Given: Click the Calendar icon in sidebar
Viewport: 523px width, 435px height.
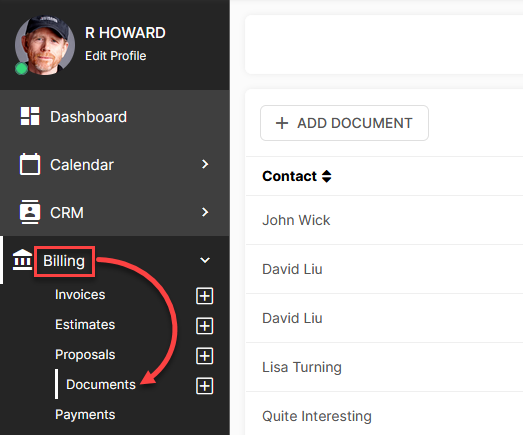Looking at the screenshot, I should point(30,164).
